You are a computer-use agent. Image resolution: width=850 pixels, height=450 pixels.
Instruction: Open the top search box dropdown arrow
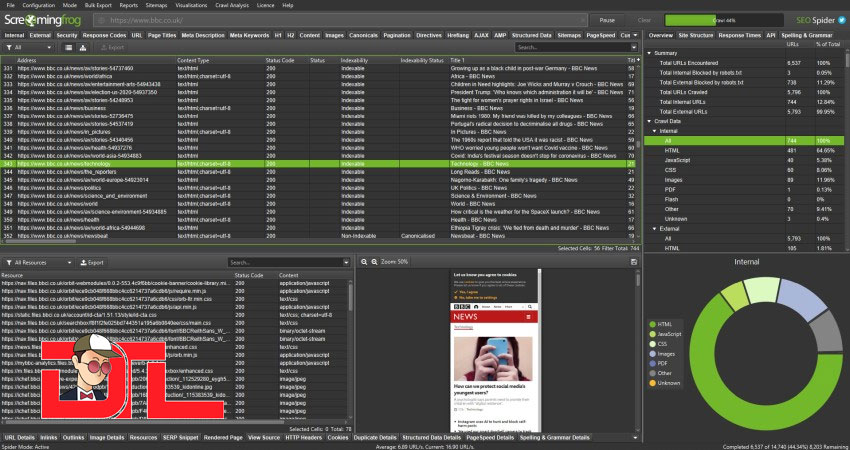[634, 48]
